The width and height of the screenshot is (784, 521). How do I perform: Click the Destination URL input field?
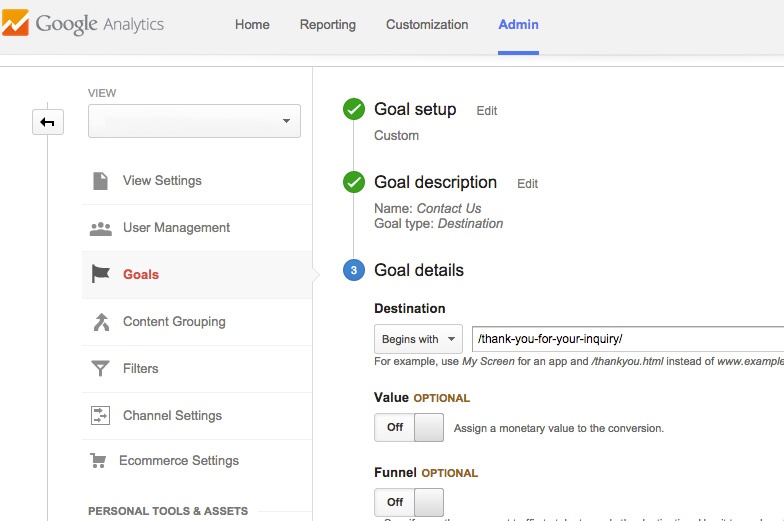pos(627,339)
